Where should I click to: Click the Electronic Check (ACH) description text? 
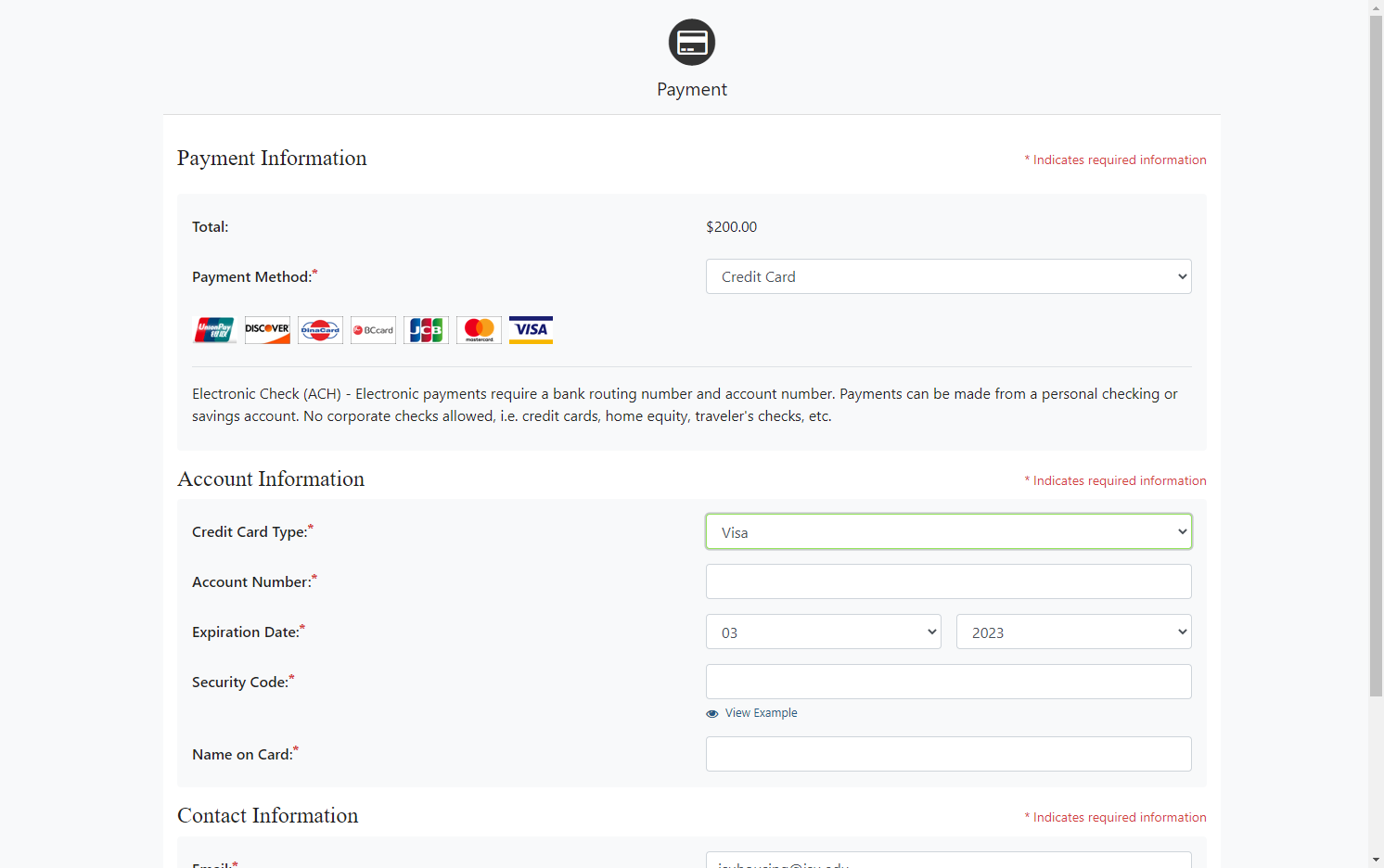(685, 405)
